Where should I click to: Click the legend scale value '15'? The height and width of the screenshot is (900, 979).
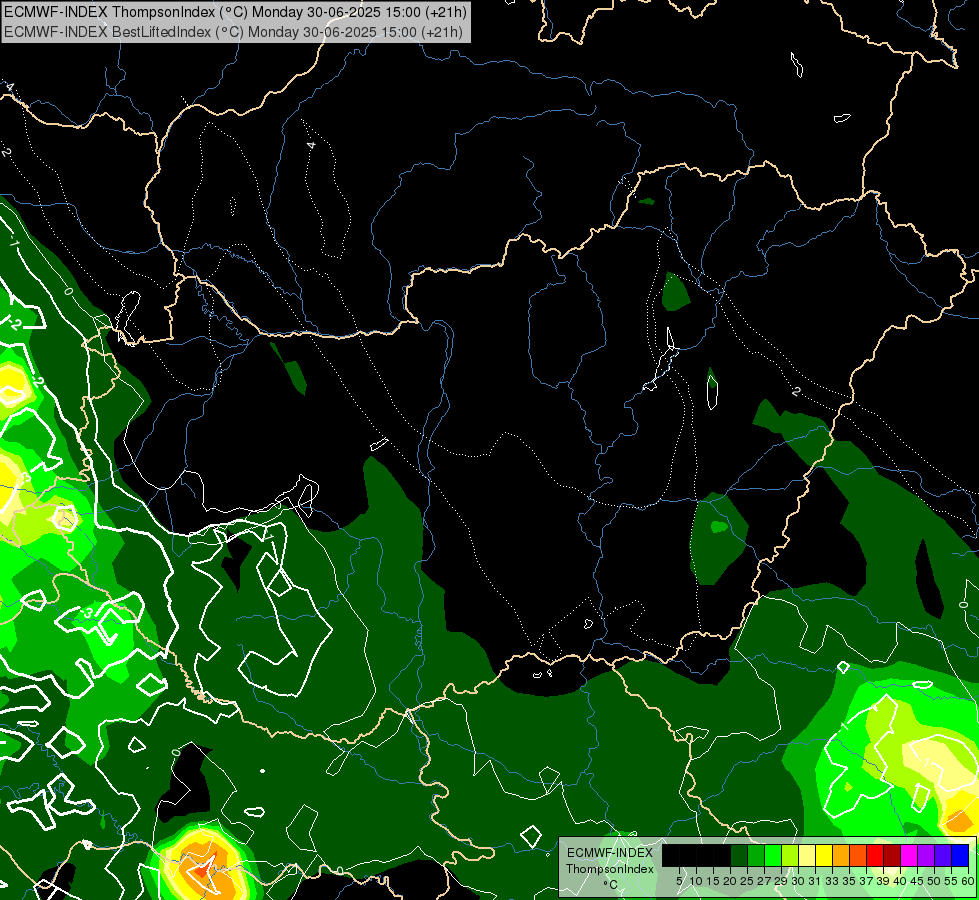pyautogui.click(x=714, y=881)
